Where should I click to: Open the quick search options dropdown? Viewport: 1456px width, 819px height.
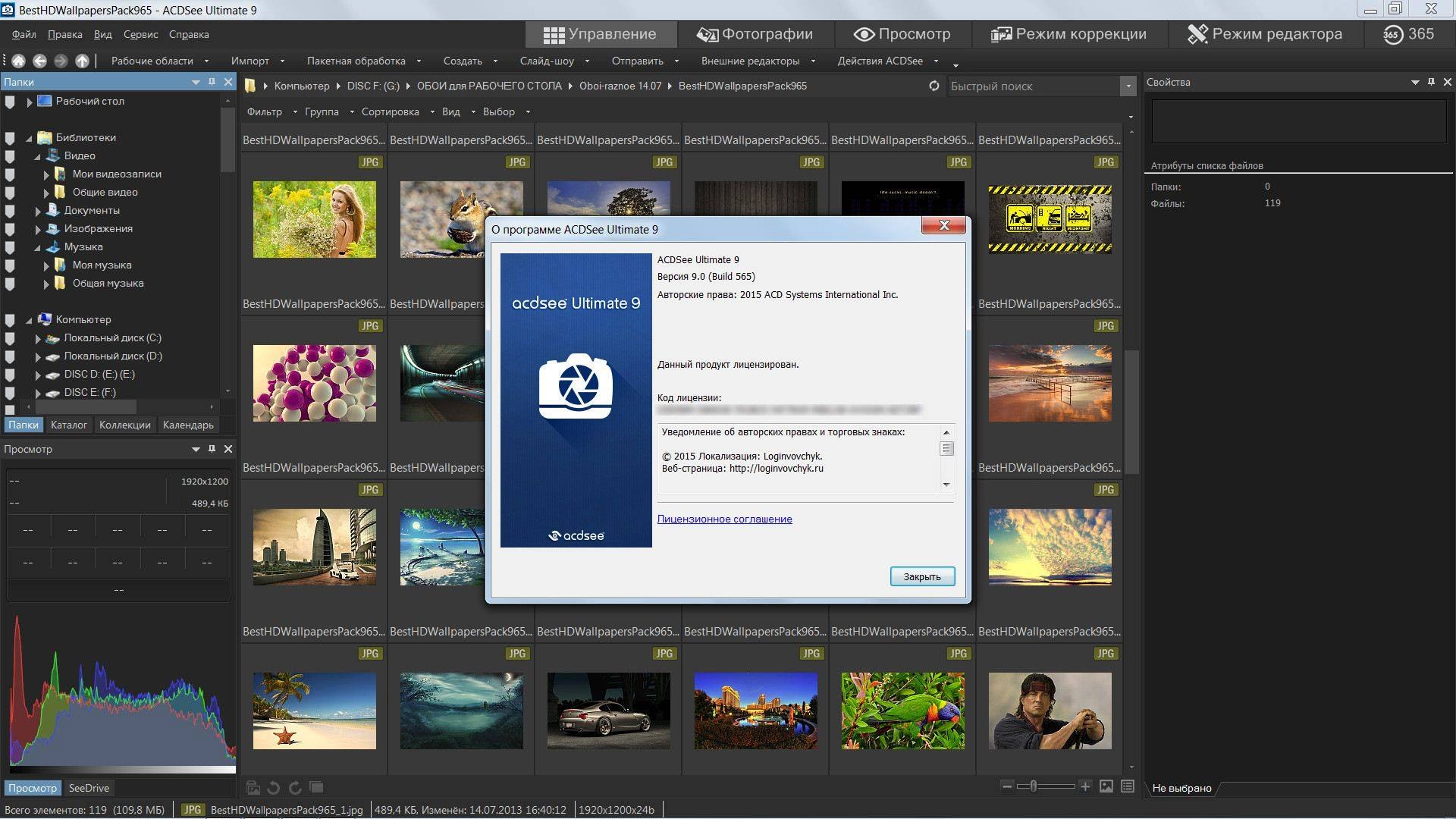coord(1128,86)
